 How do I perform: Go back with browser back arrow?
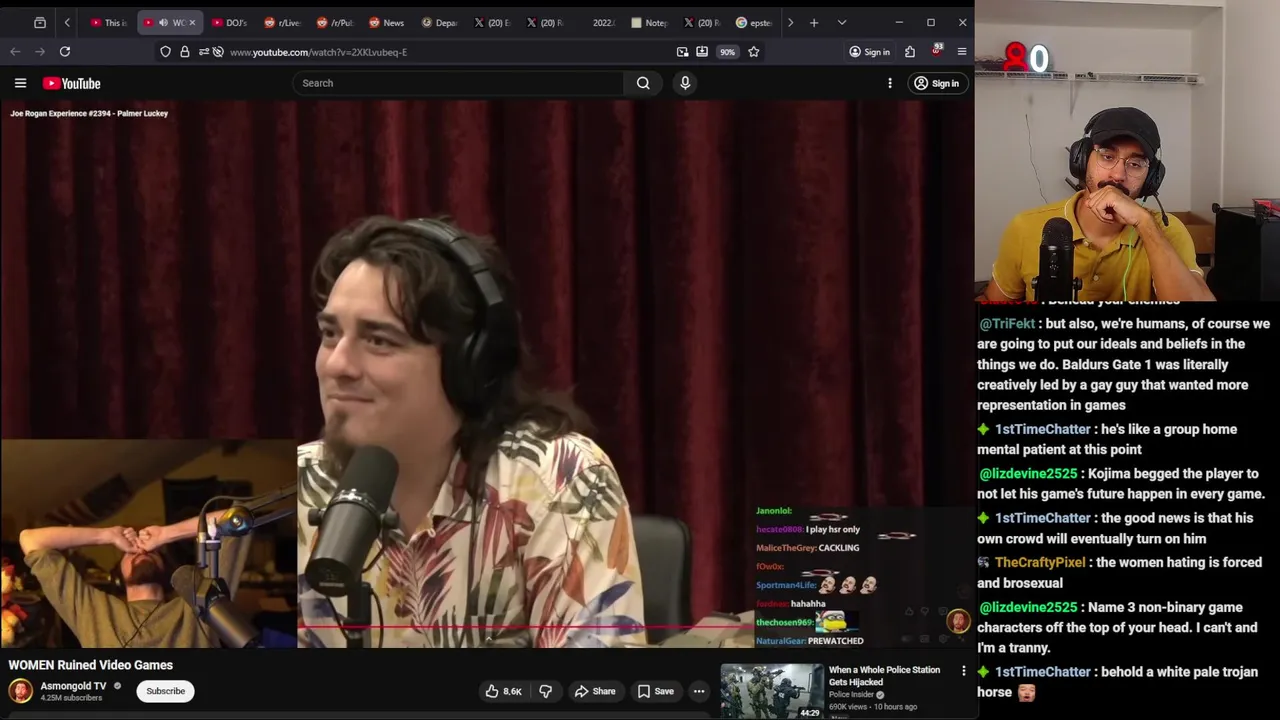15,52
